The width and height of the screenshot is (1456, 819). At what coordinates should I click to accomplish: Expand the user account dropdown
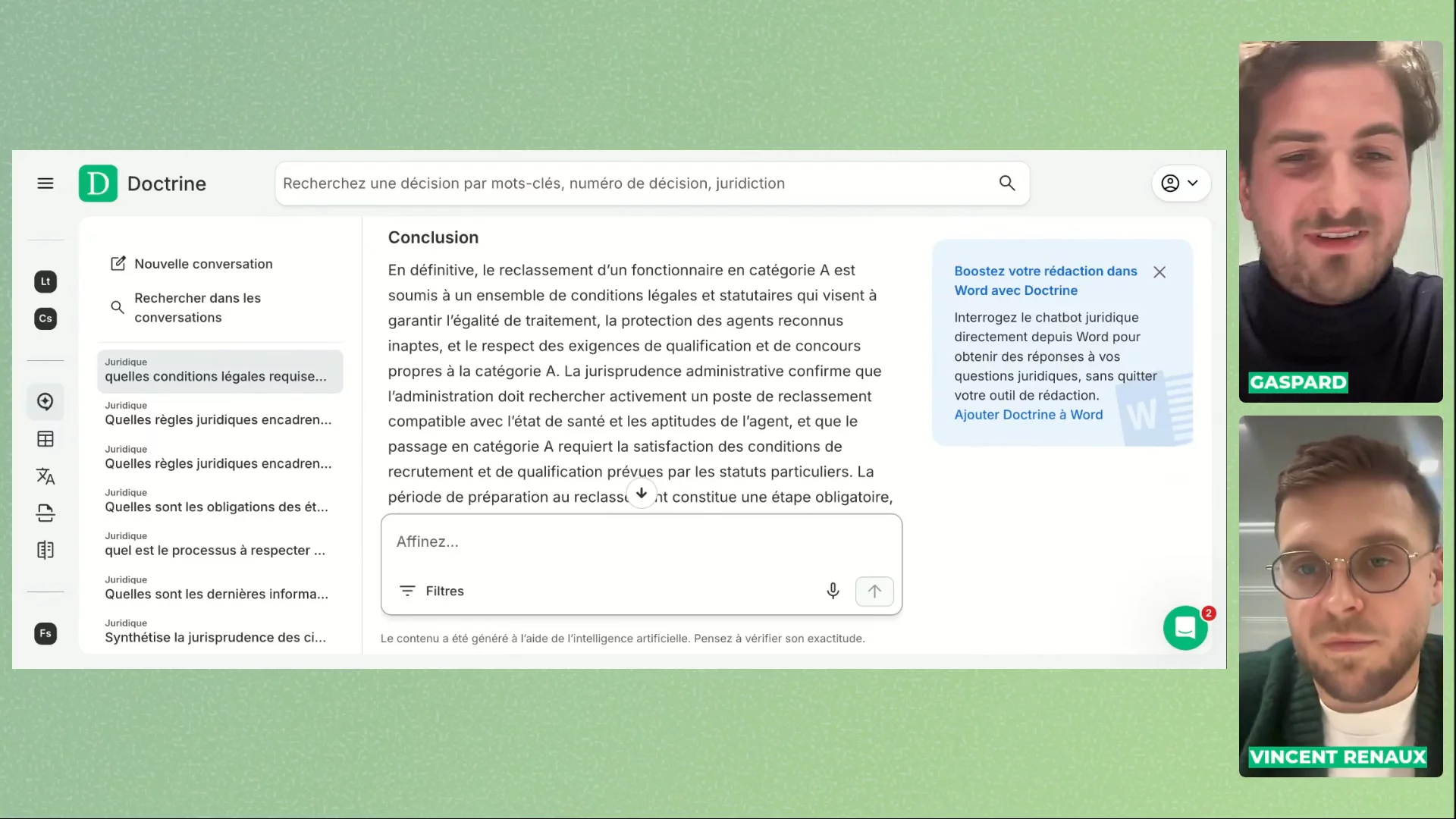(x=1180, y=184)
